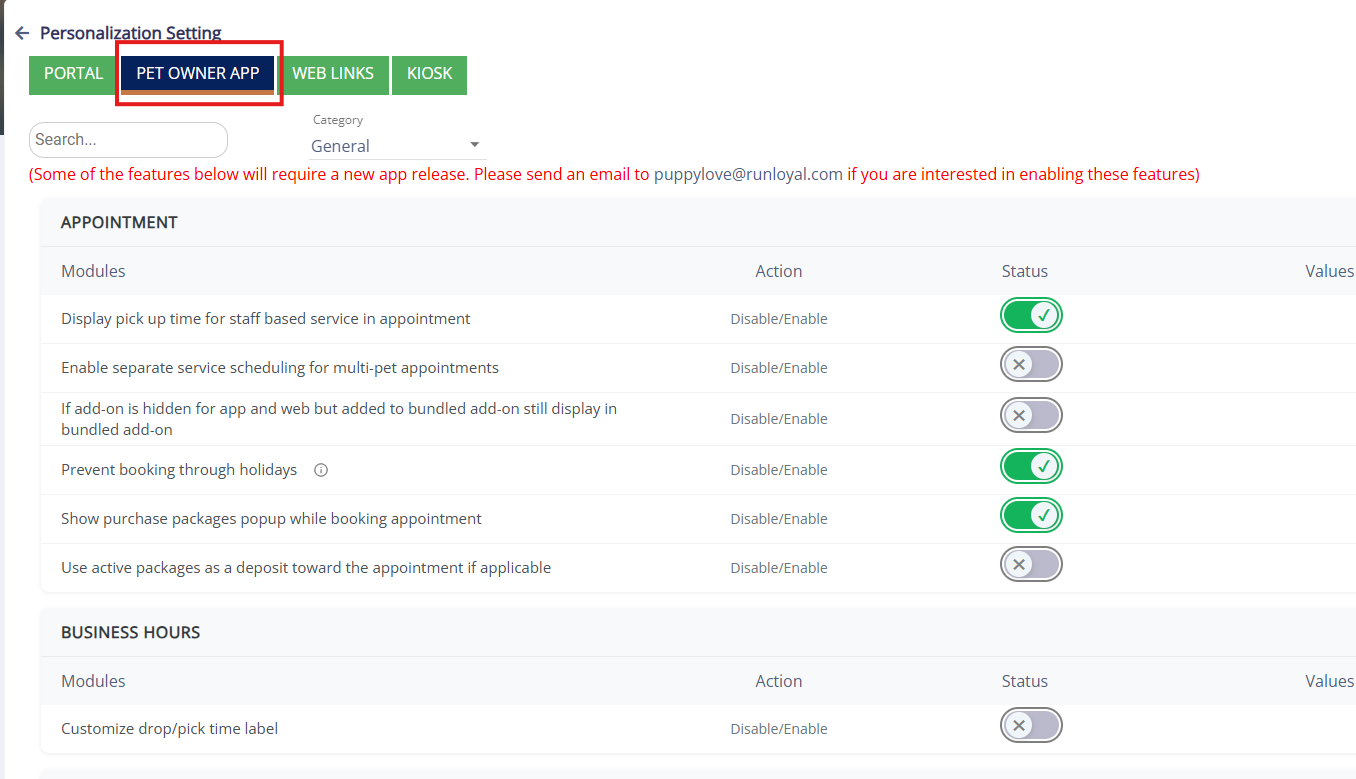Click Disable/Enable text in bundled add-on row
Image resolution: width=1356 pixels, height=779 pixels.
[x=779, y=419]
